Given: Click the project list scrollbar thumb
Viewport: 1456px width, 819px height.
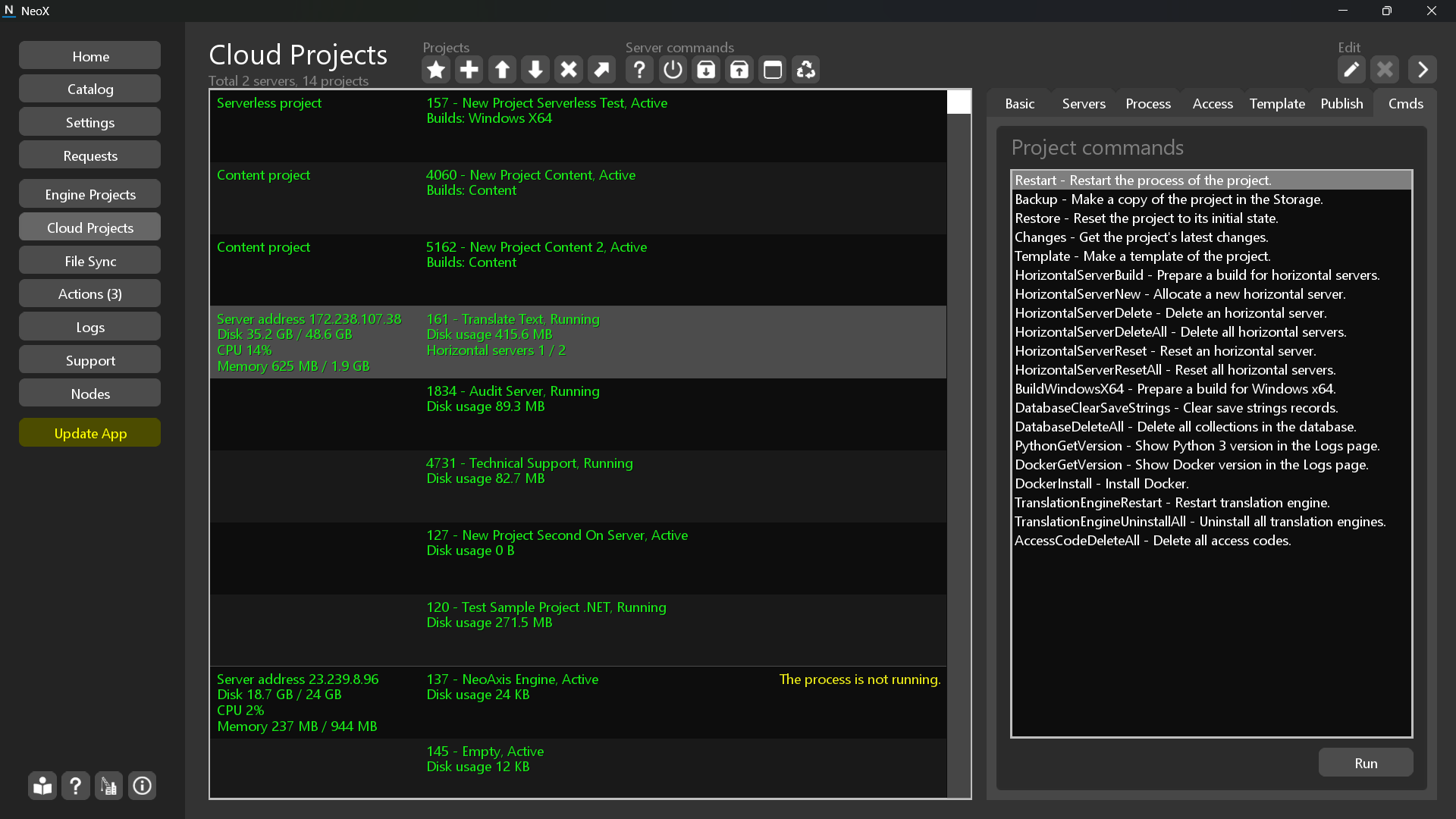Looking at the screenshot, I should click(959, 102).
